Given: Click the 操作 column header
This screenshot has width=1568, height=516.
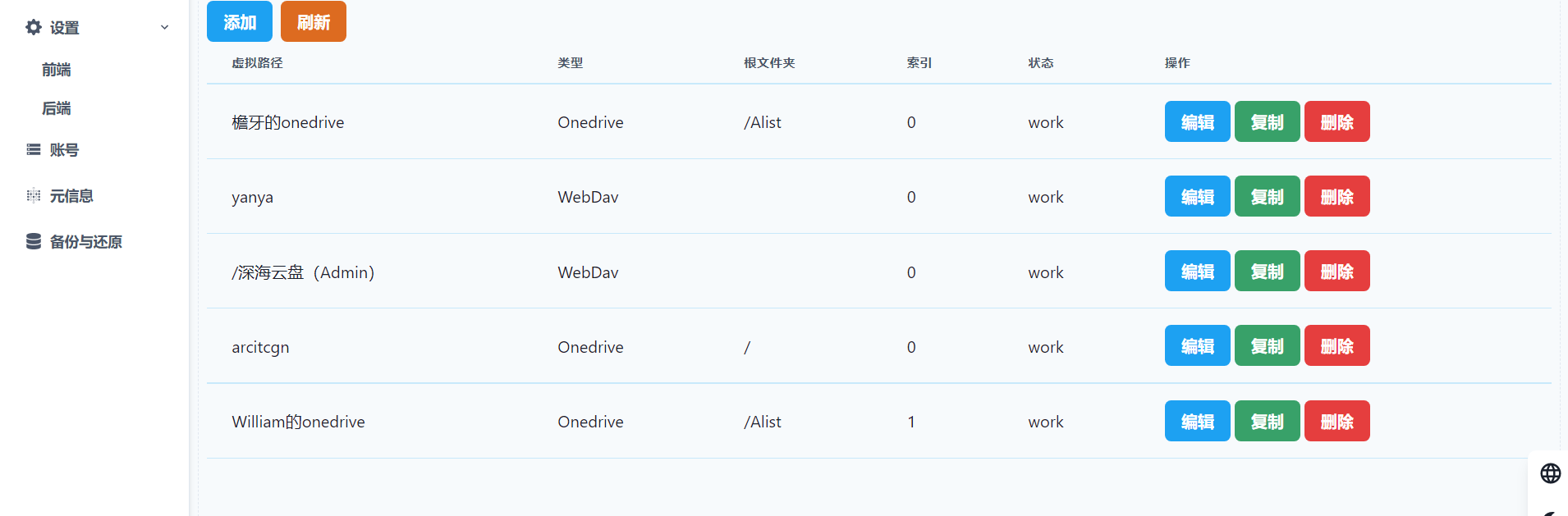Looking at the screenshot, I should click(1177, 62).
